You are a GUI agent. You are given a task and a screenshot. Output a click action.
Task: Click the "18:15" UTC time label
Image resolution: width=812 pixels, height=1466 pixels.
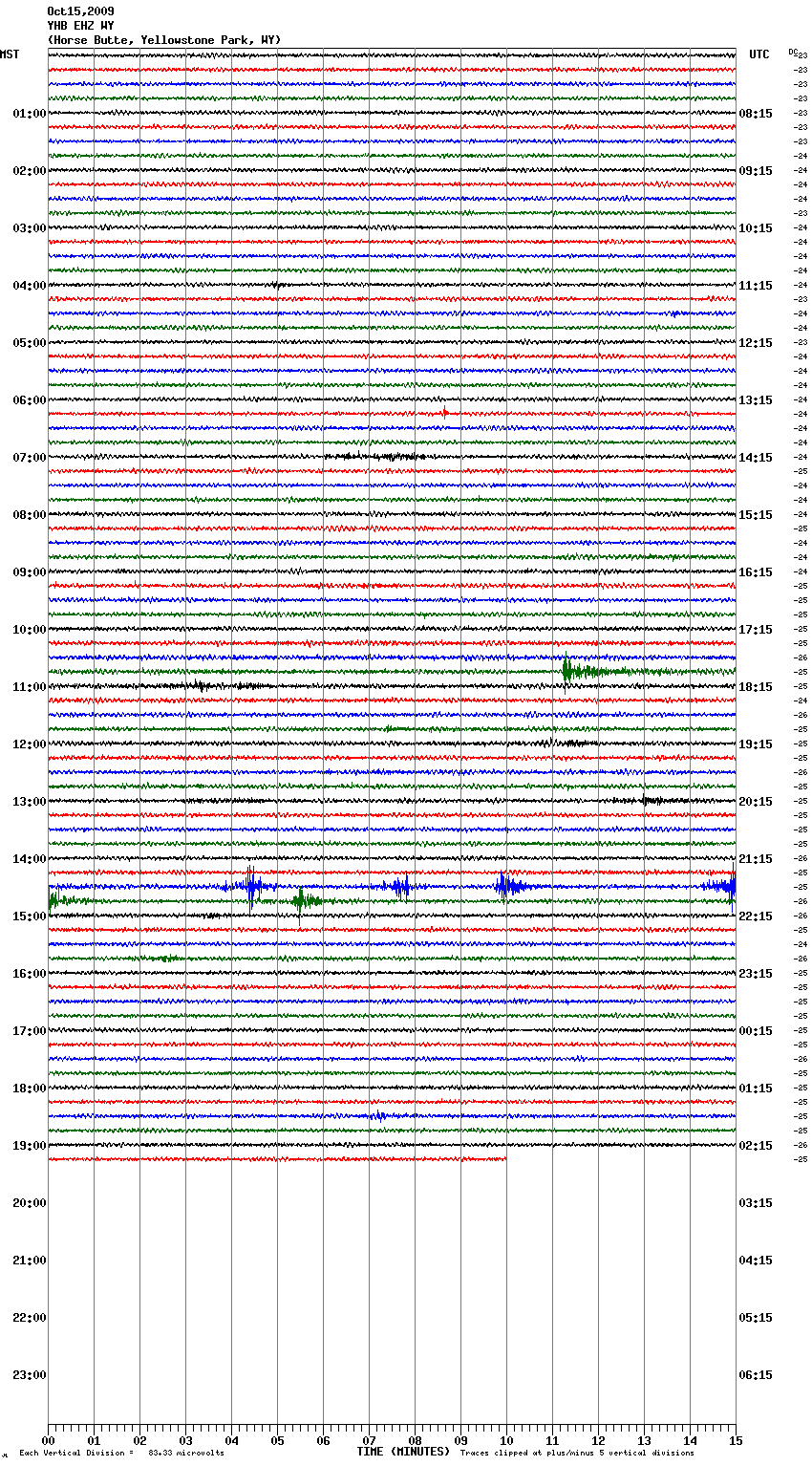tap(756, 687)
